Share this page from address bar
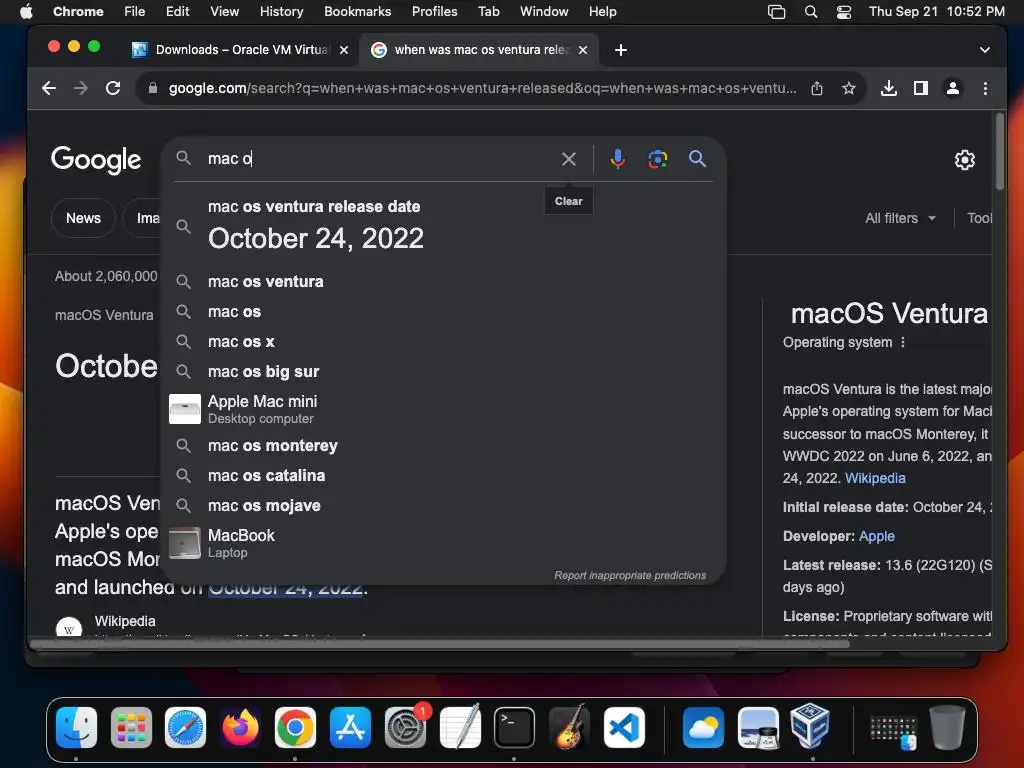Viewport: 1024px width, 768px height. pos(817,88)
